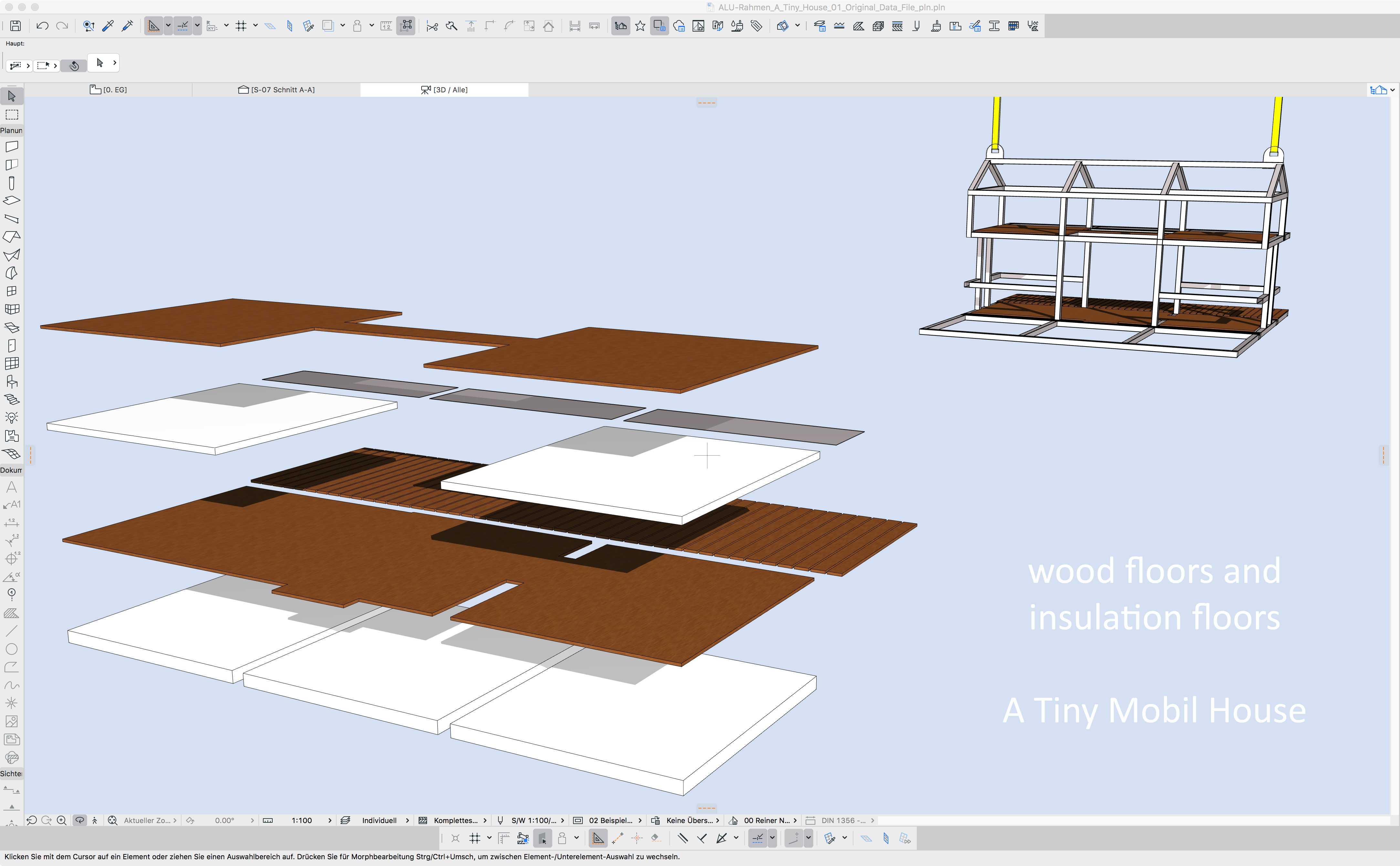1400x866 pixels.
Task: Click the Undo arrow icon
Action: 42,26
